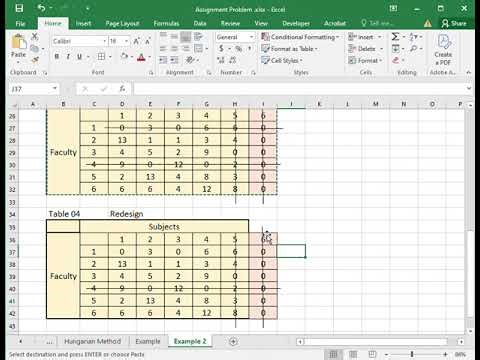Click the Fill Color bucket icon
The width and height of the screenshot is (480, 360).
(124, 57)
